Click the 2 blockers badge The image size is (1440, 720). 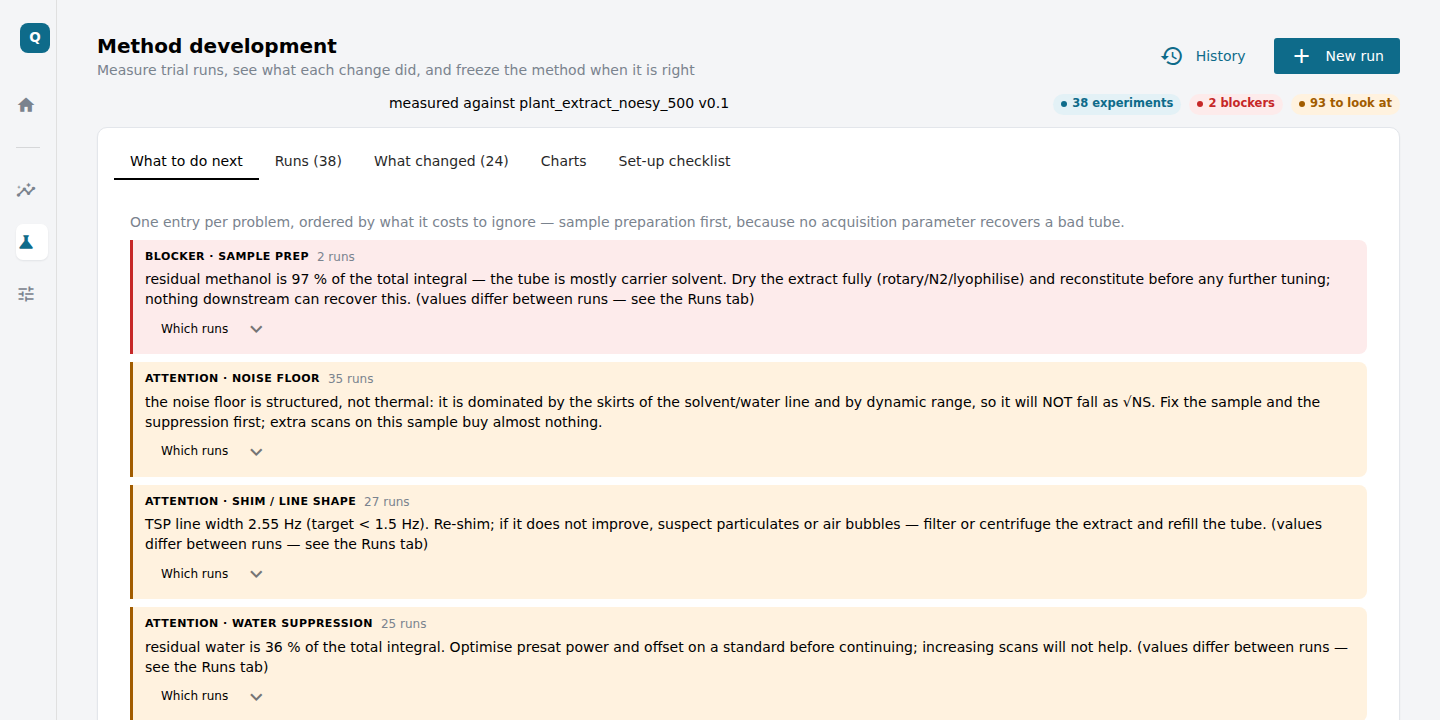1236,103
